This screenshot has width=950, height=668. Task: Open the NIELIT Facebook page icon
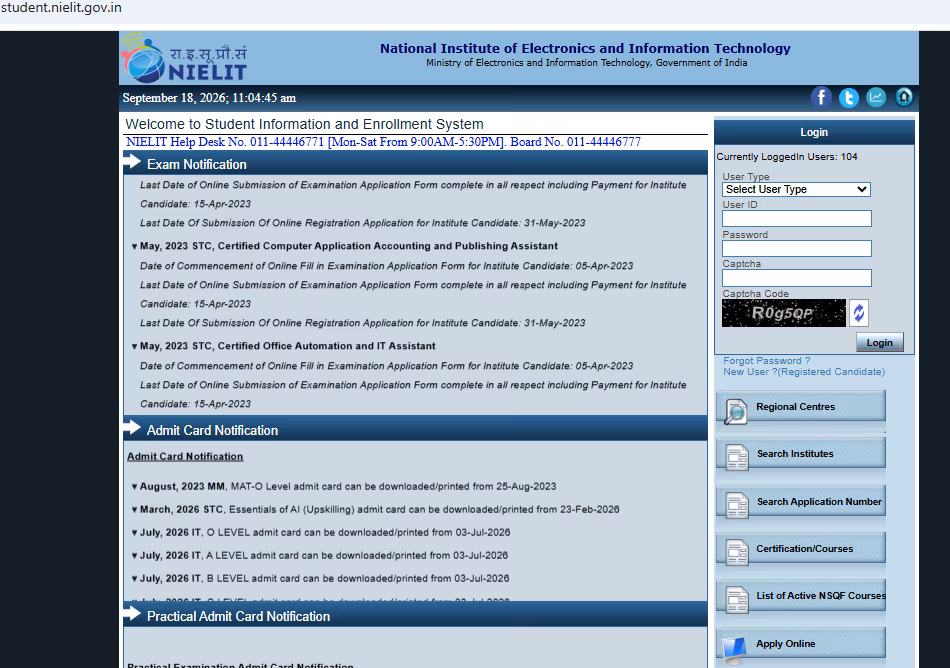click(x=821, y=97)
